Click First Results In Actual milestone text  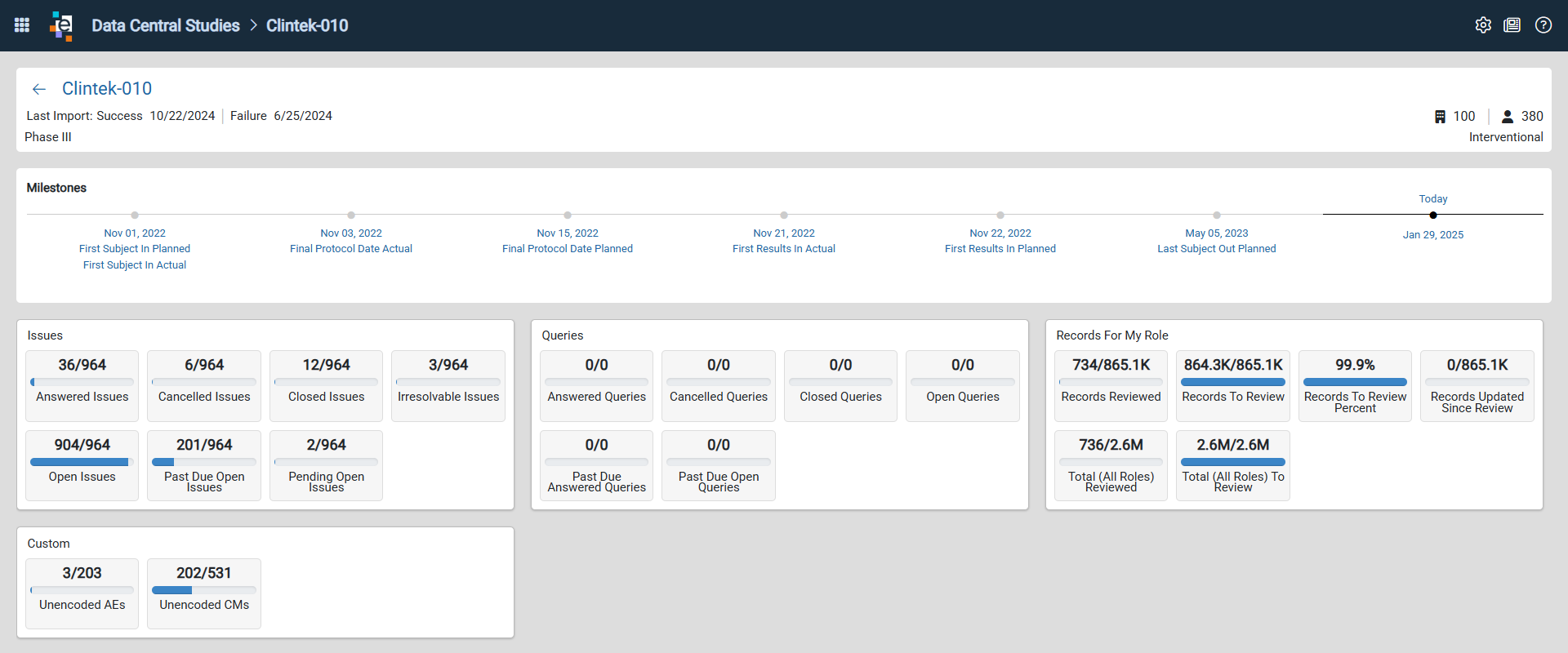(x=784, y=249)
